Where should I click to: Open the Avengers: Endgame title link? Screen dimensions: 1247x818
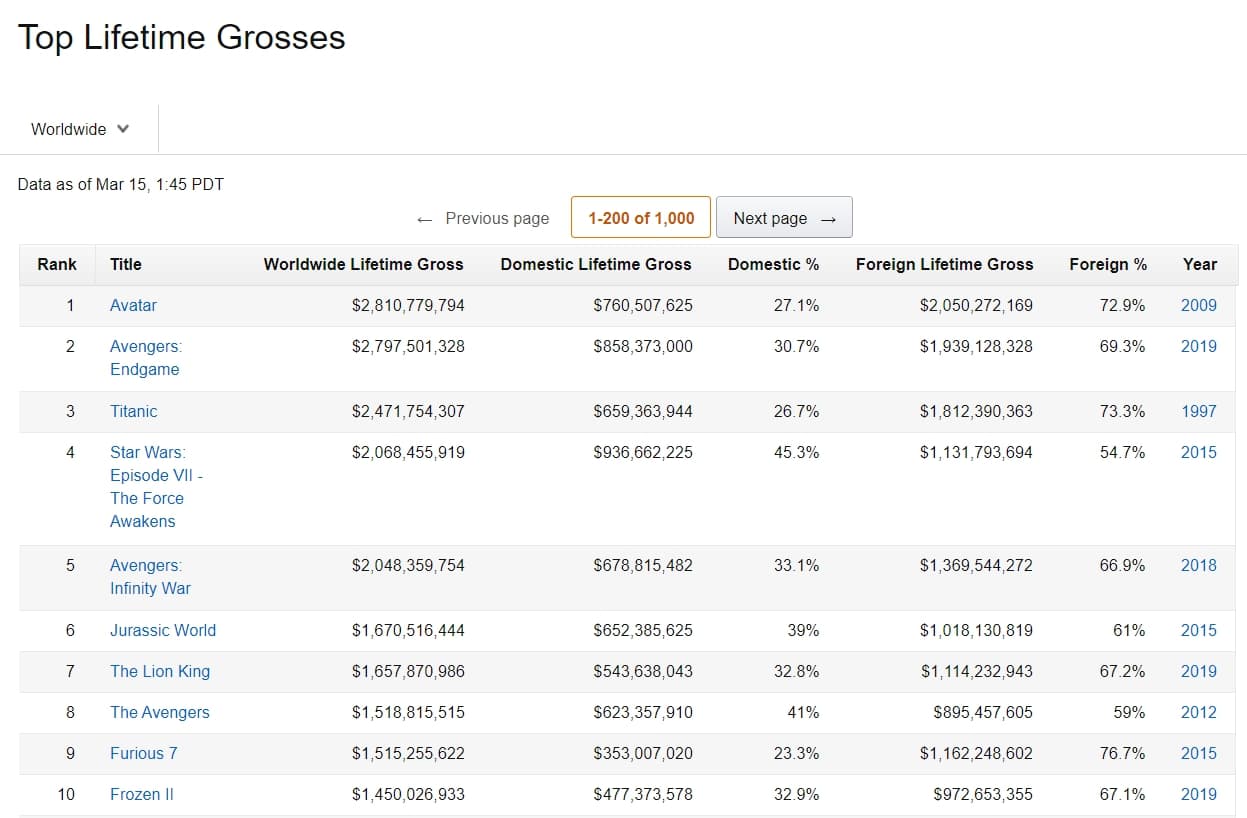(x=146, y=357)
